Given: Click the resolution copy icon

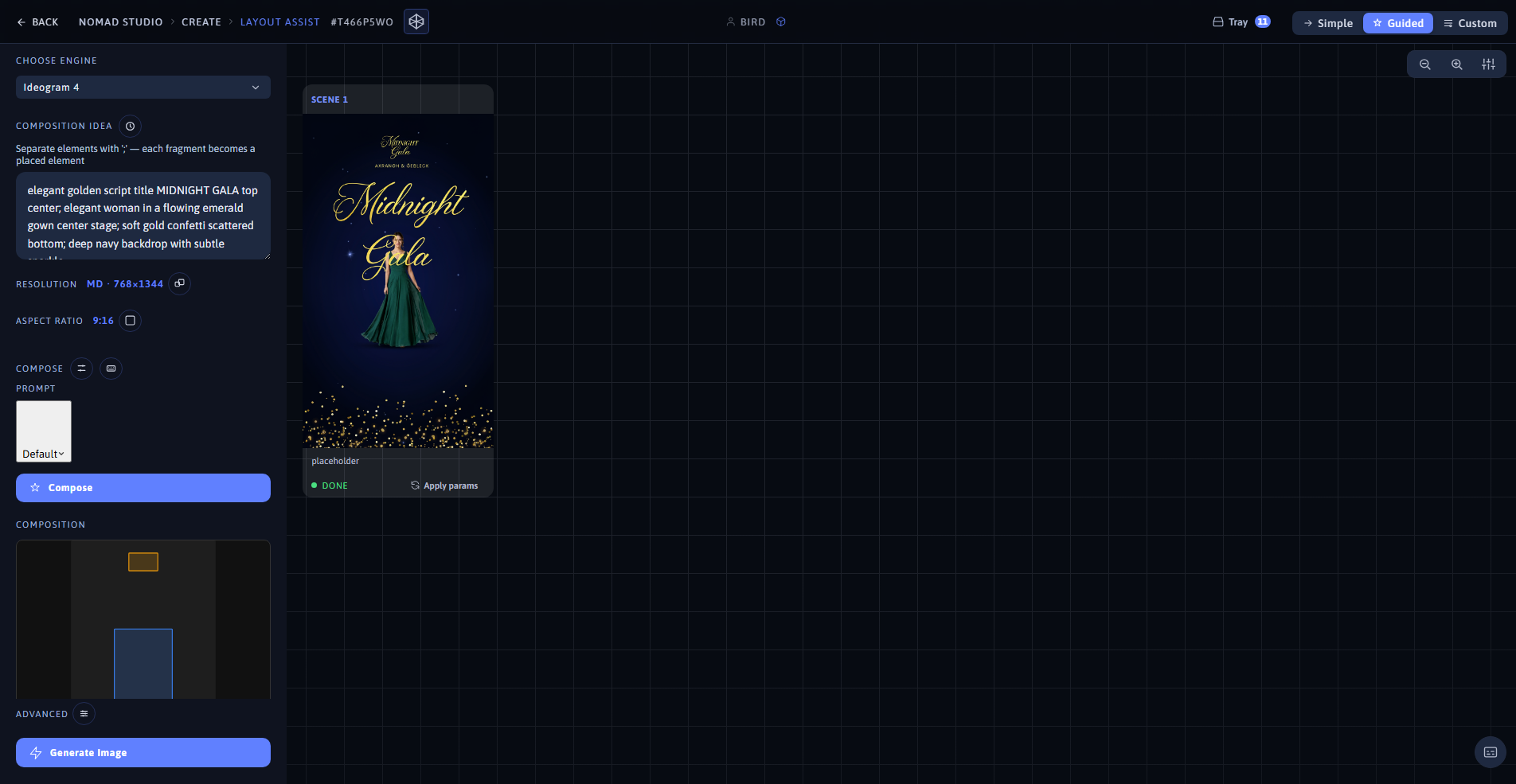Looking at the screenshot, I should point(180,283).
